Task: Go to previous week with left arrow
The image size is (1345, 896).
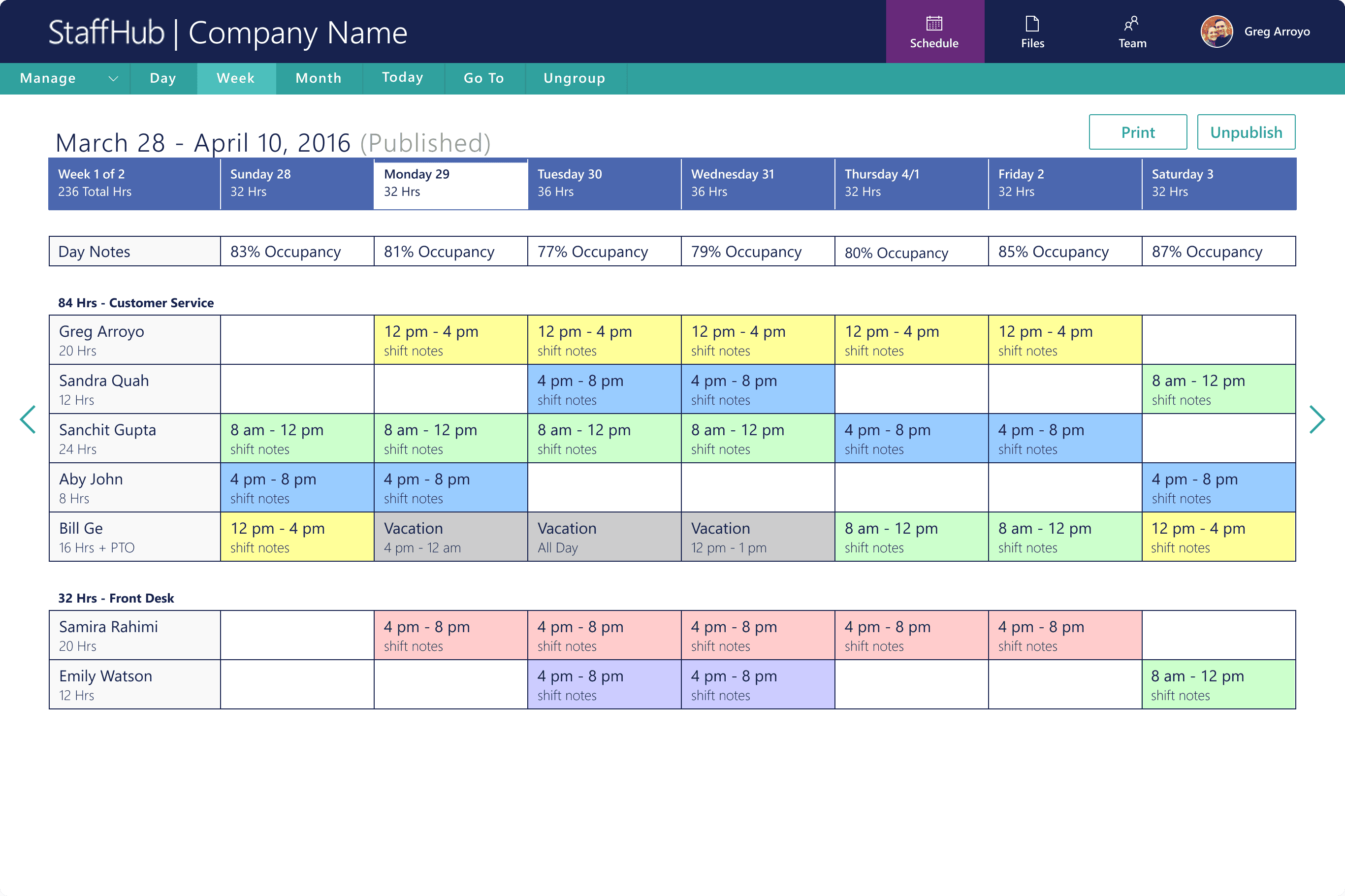Action: tap(28, 420)
